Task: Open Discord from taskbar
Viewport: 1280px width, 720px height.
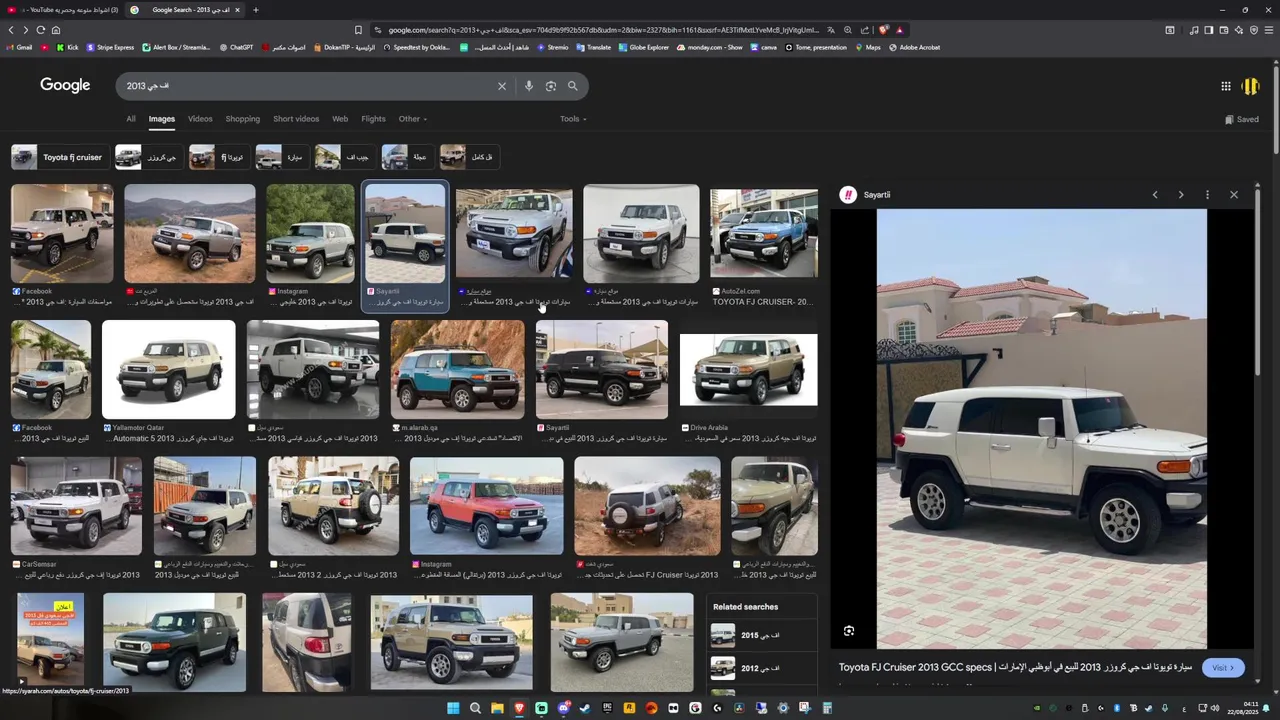Action: tap(563, 708)
